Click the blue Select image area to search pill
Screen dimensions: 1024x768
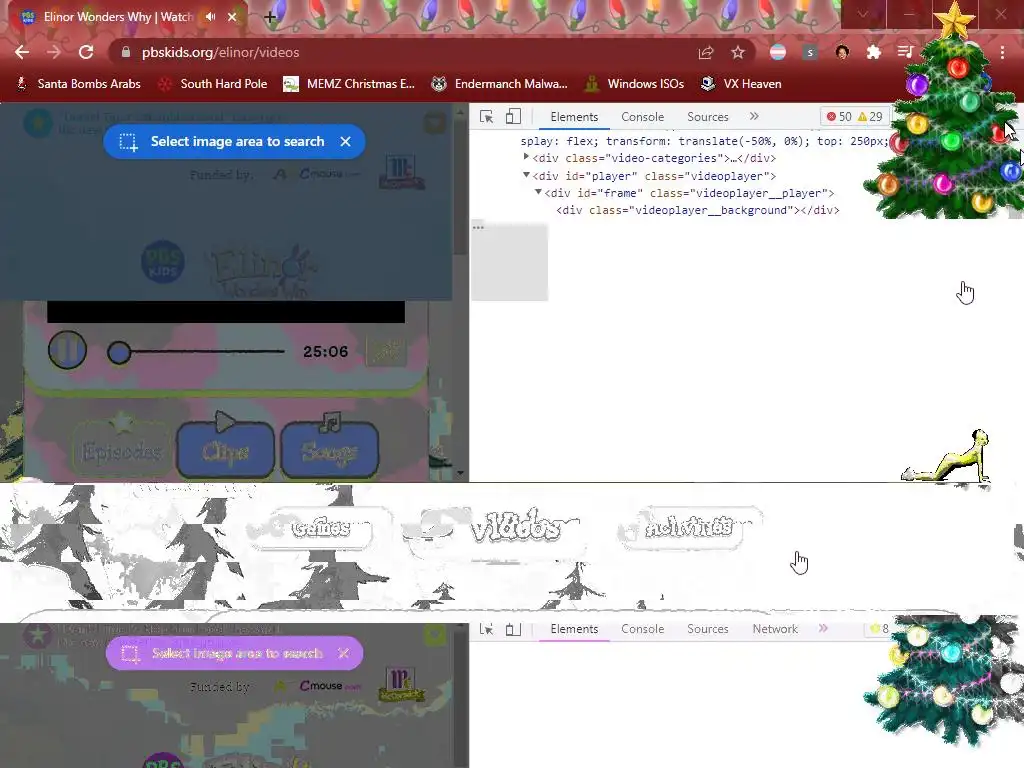pos(234,141)
